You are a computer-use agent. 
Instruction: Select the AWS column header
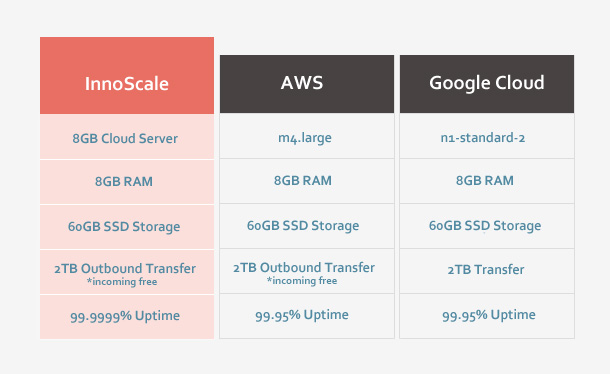click(307, 84)
